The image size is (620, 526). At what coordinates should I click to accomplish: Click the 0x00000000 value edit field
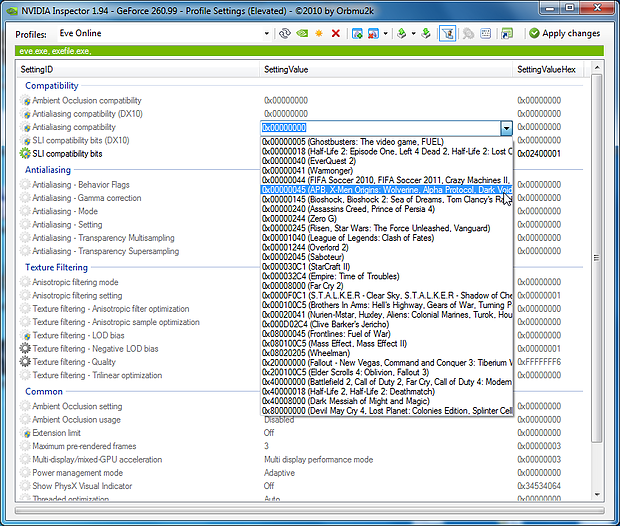coord(381,128)
